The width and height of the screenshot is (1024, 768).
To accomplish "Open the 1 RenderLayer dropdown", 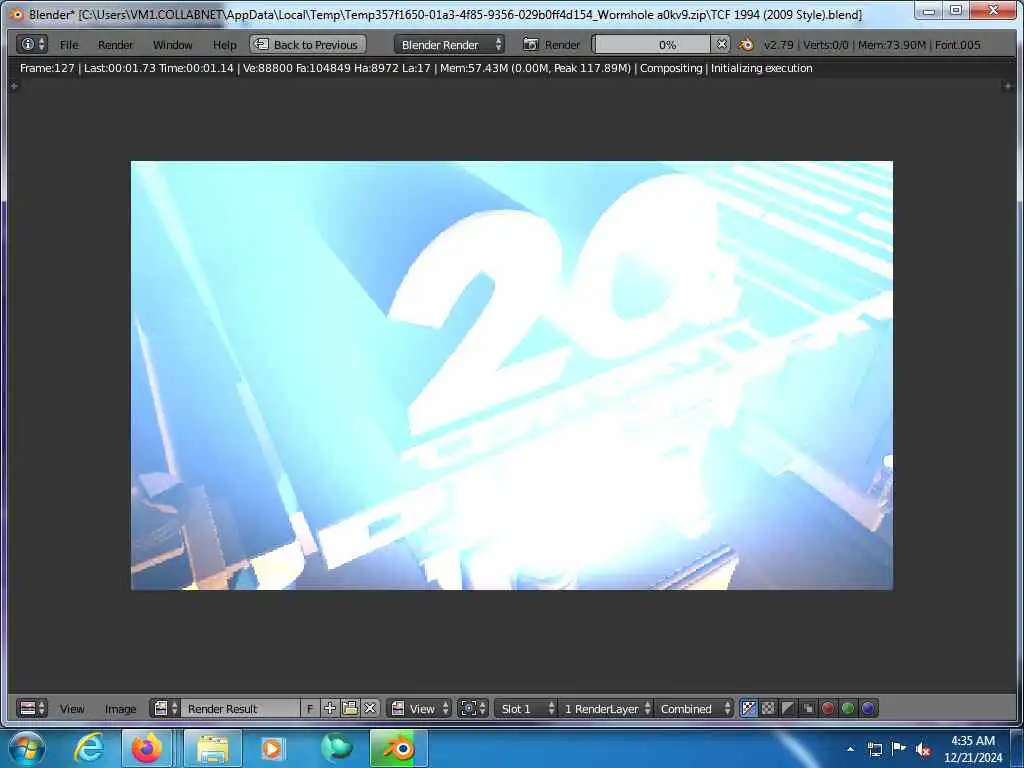I will 605,708.
